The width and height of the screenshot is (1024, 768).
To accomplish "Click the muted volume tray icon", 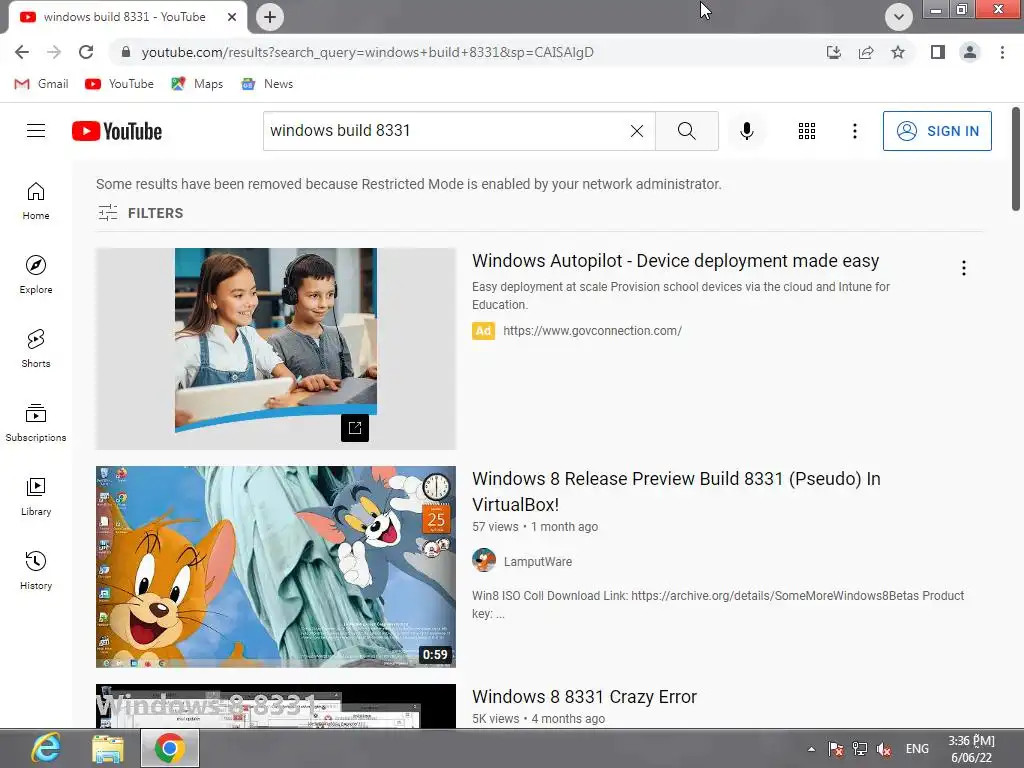I will (x=884, y=749).
